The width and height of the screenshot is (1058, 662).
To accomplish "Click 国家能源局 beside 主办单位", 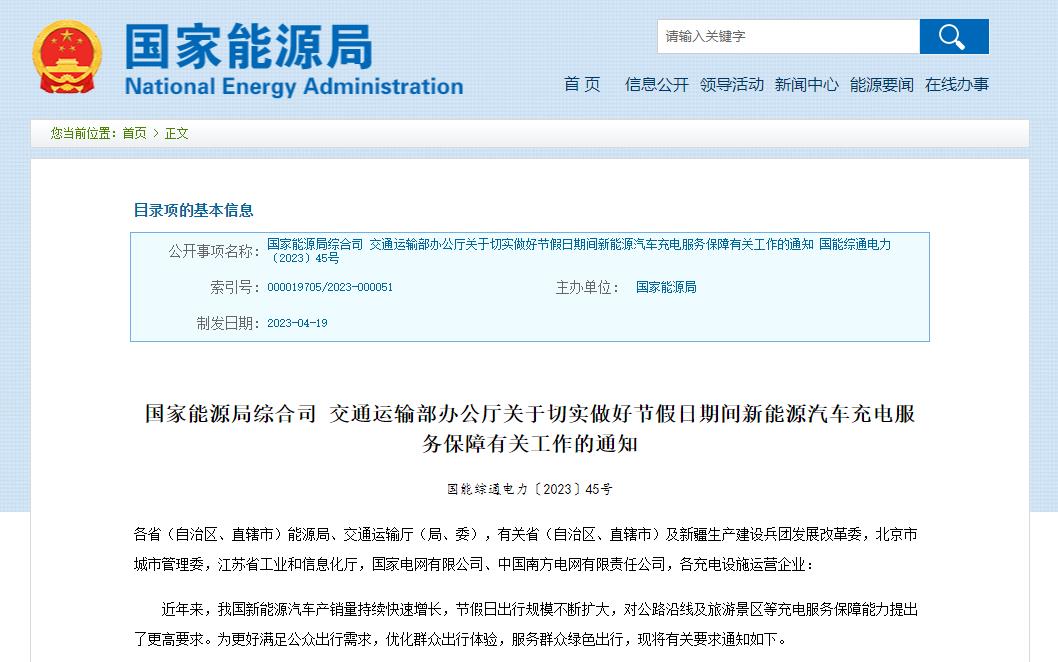I will coord(666,288).
